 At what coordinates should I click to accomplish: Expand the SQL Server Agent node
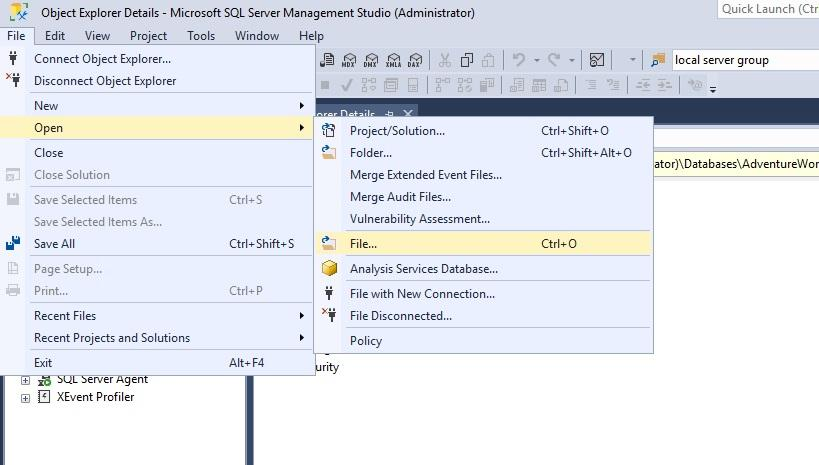coord(25,380)
